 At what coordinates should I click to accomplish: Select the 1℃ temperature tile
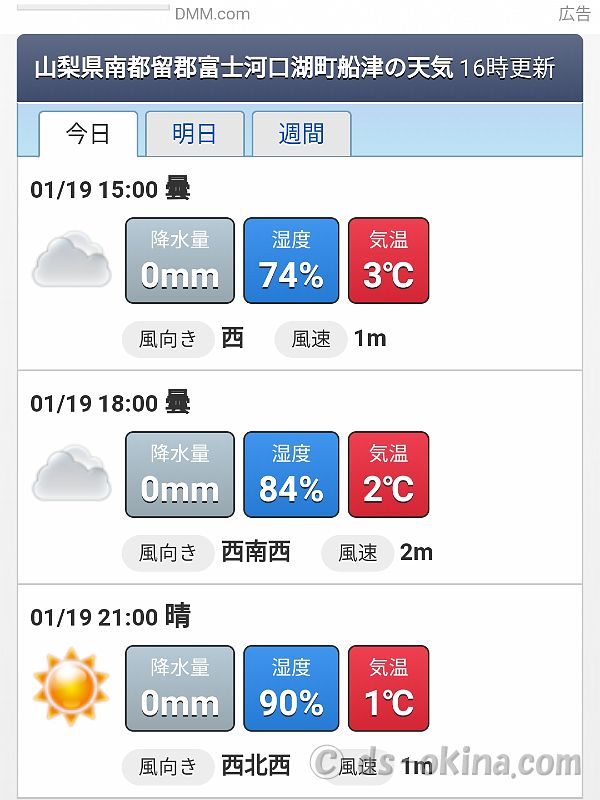pos(389,688)
